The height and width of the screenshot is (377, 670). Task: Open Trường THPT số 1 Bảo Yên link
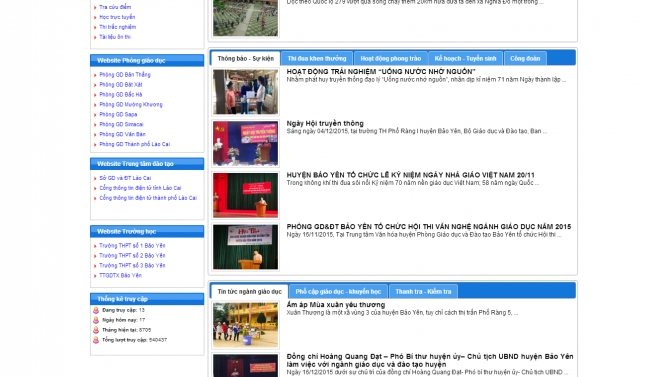pos(132,245)
